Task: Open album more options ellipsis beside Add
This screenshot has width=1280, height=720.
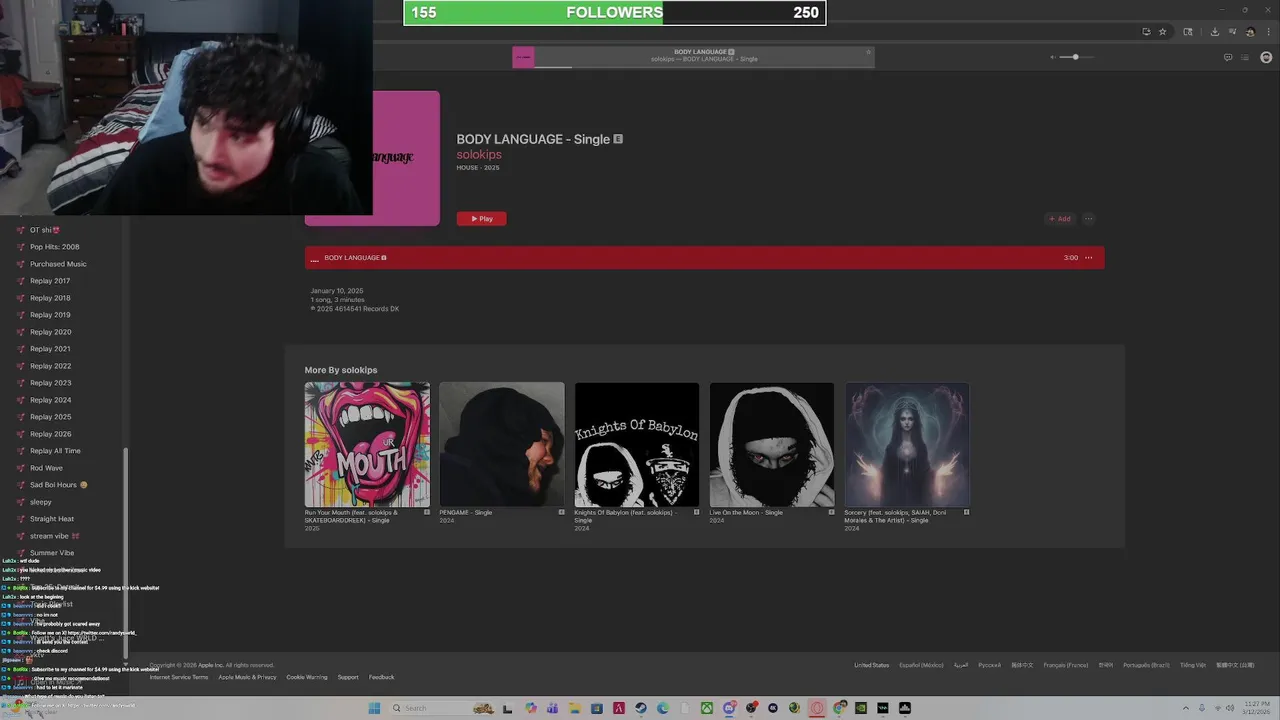Action: (1089, 218)
